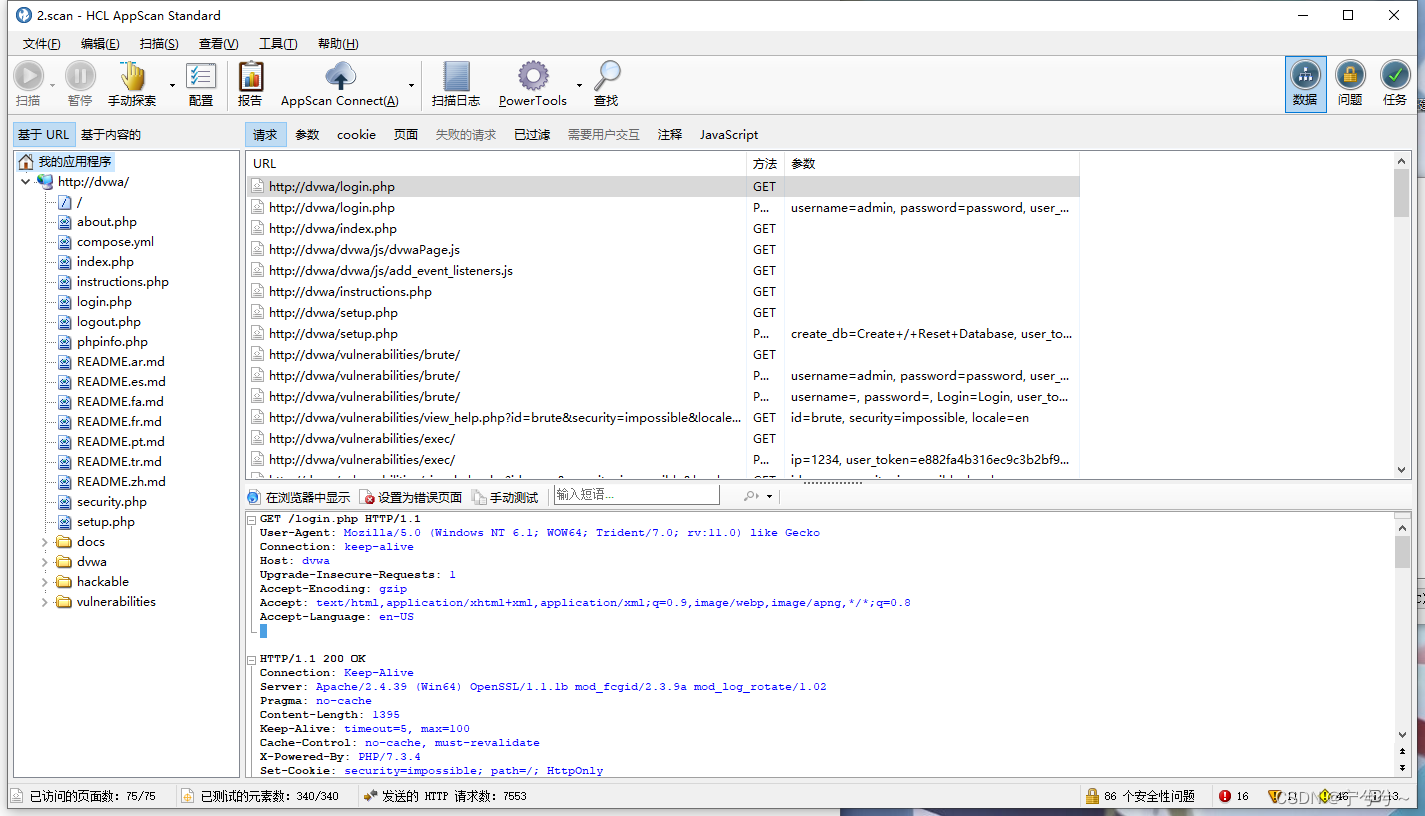Expand the hackable folder node
Image resolution: width=1425 pixels, height=816 pixels.
pyautogui.click(x=44, y=582)
